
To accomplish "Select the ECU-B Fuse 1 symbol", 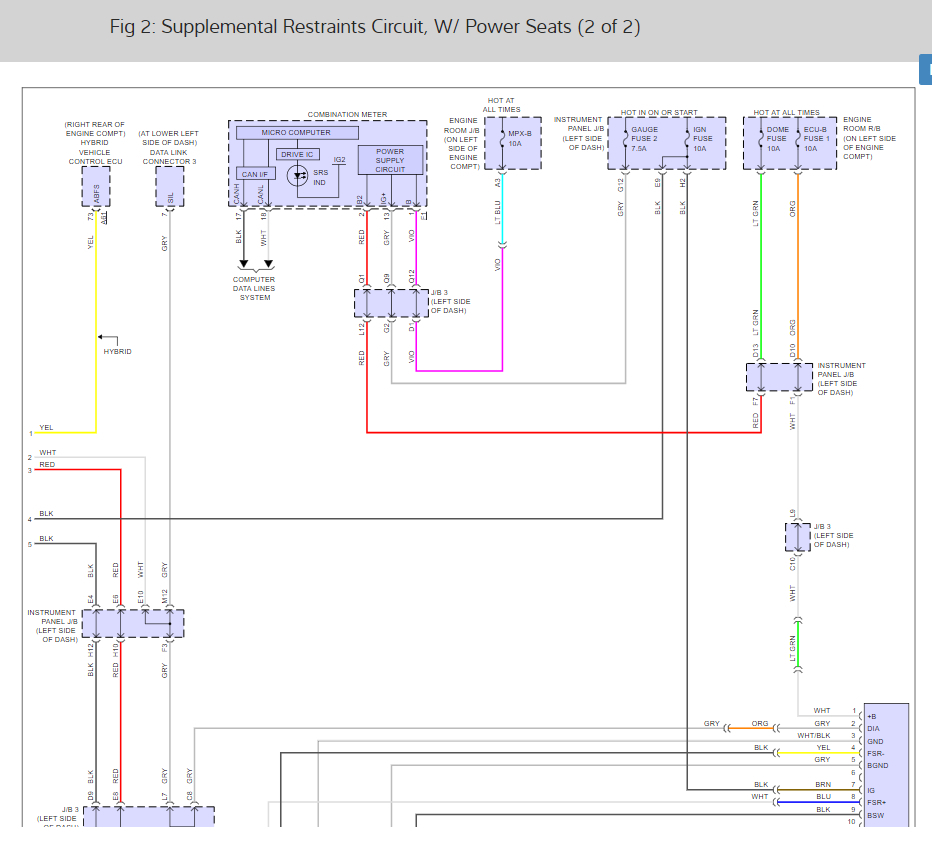I will [797, 140].
